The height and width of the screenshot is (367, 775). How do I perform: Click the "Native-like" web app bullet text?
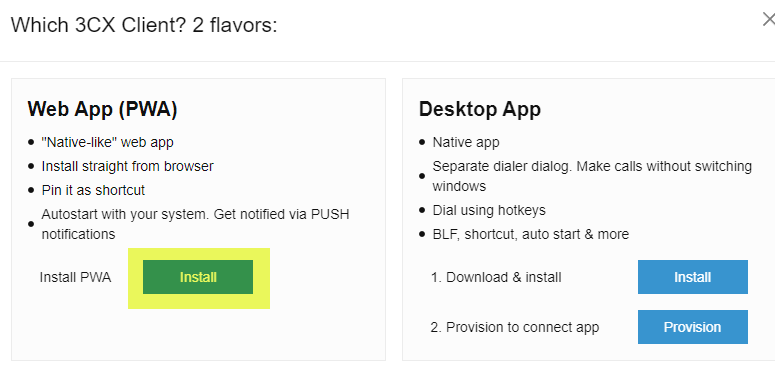[107, 142]
